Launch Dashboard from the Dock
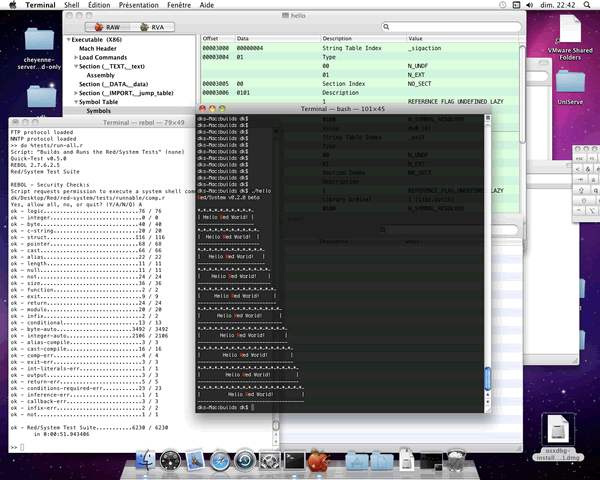This screenshot has height=480, width=600. [x=171, y=461]
